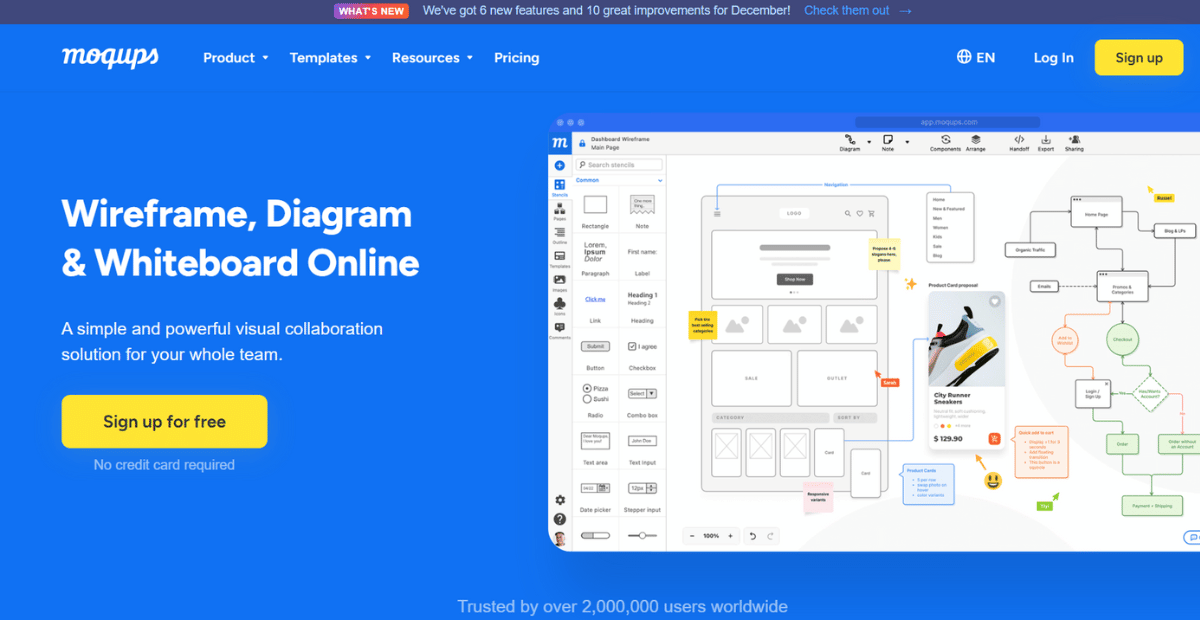Click the user avatar in sidebar
Screen dimensions: 1200x620
560,538
